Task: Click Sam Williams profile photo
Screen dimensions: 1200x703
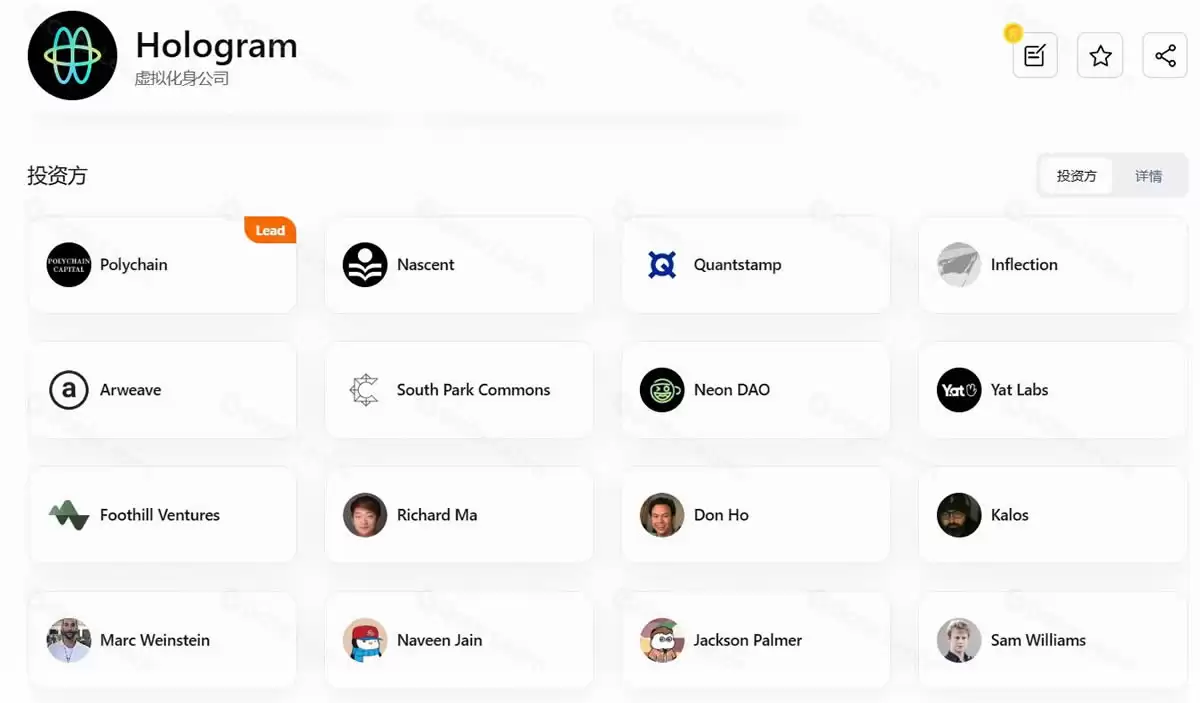Action: [959, 640]
